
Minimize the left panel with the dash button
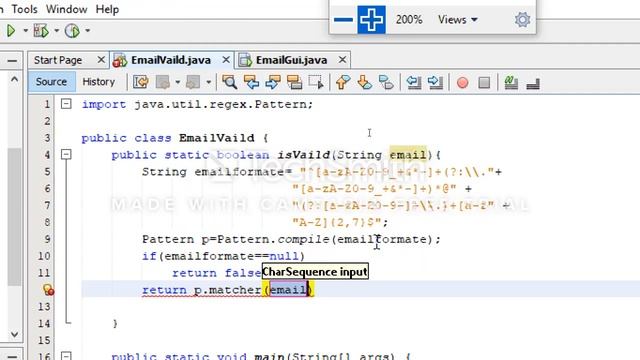12,61
